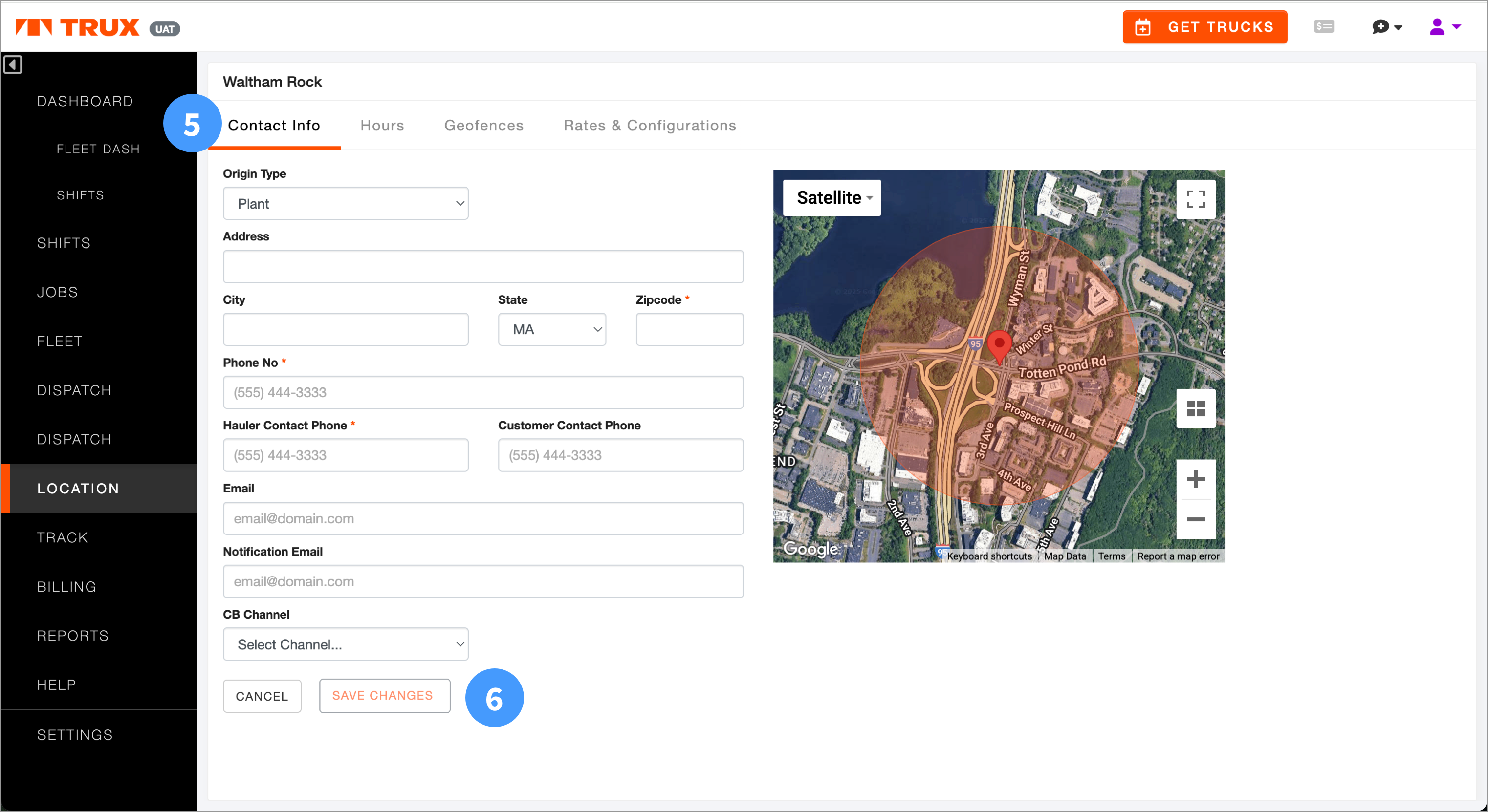Open LOCATION in the sidebar

99,489
